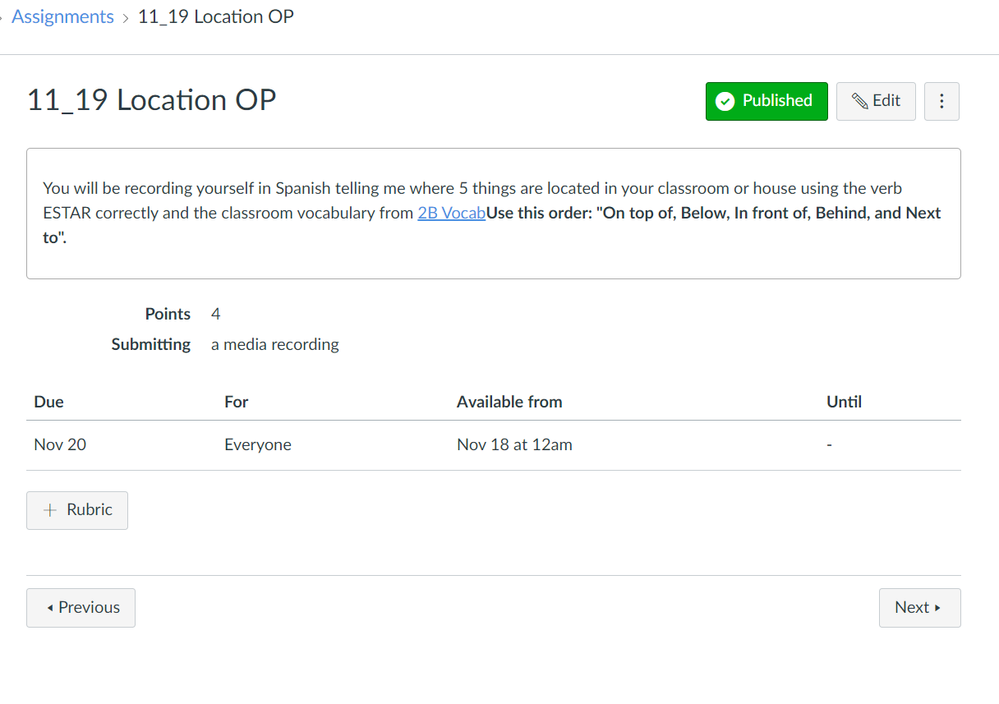Open the three-dot more options menu

[941, 101]
